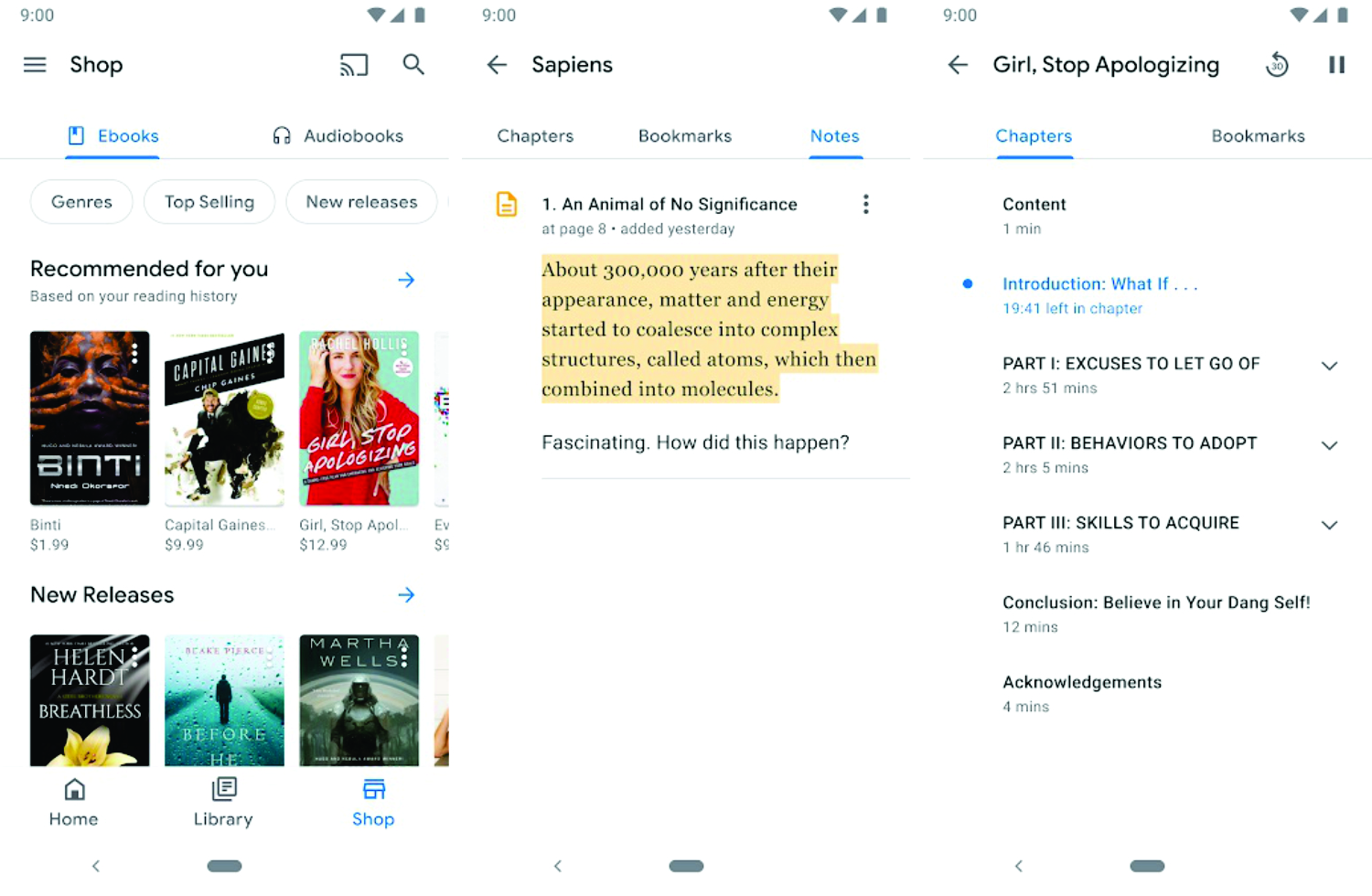Open options menu on Binti cover
1372x896 pixels.
coord(134,352)
